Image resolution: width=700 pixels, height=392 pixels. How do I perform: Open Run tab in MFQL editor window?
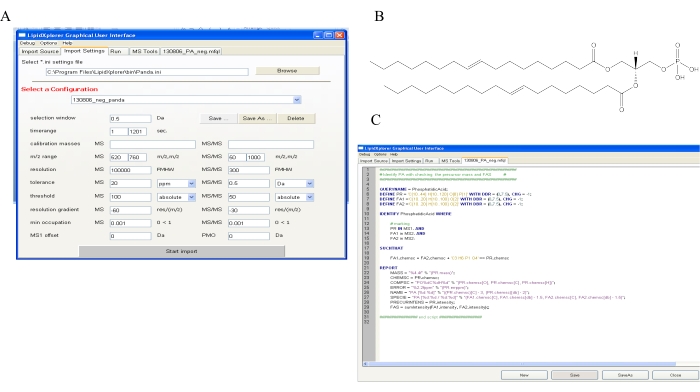coord(429,161)
